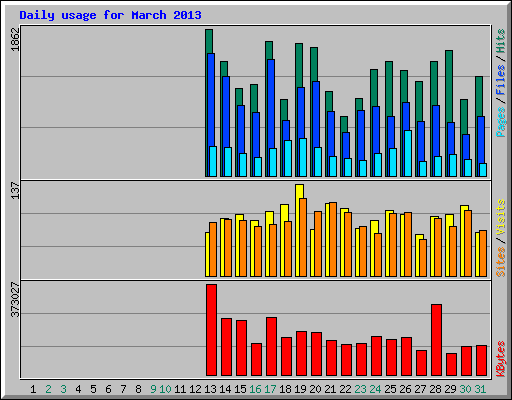Image resolution: width=512 pixels, height=400 pixels.
Task: Select the cyan Pages bar for day 26
Action: coord(407,153)
